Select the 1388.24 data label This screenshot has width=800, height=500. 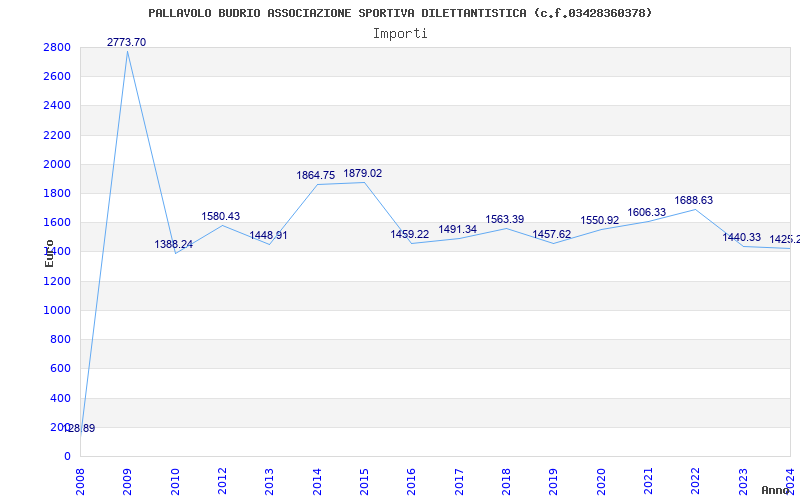(173, 244)
